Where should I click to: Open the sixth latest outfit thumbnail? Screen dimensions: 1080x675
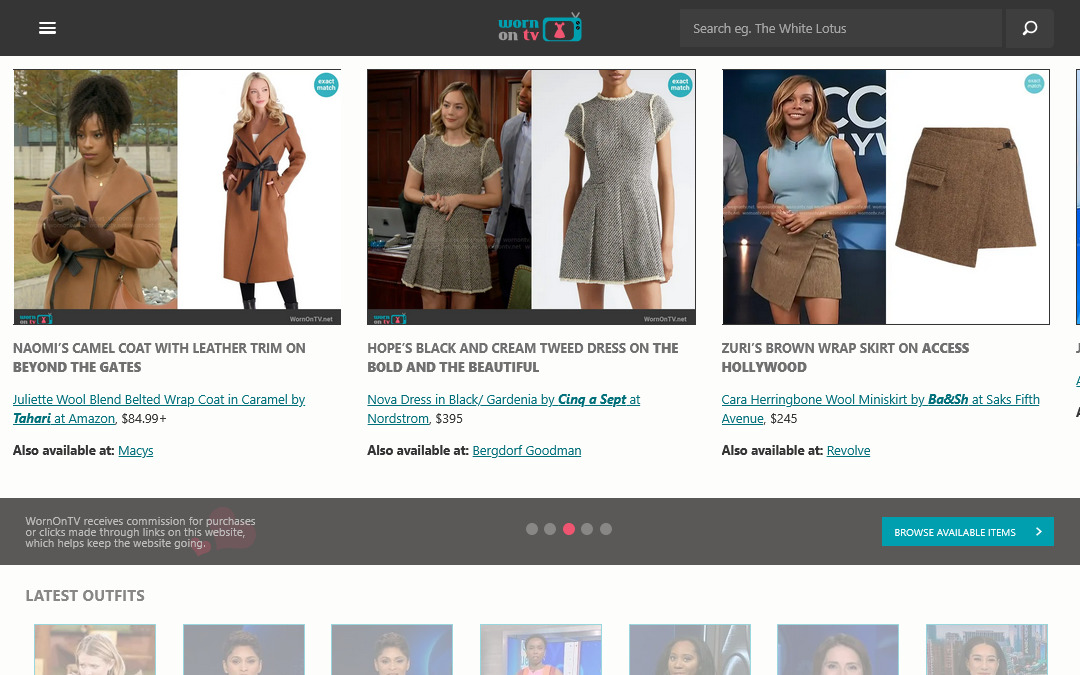(x=838, y=650)
